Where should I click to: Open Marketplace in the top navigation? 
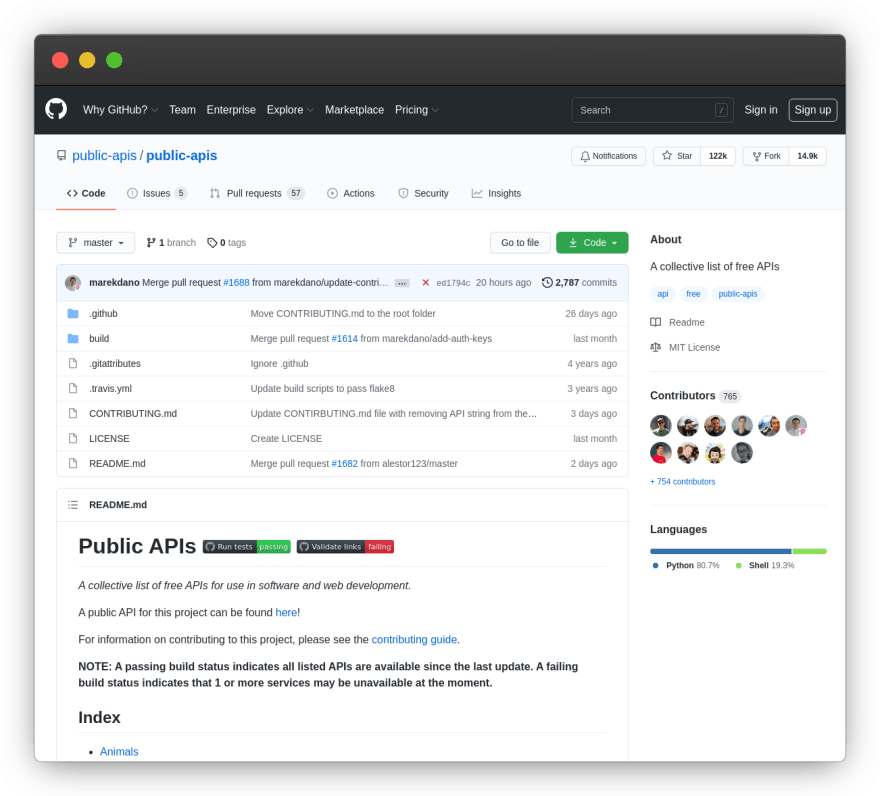[354, 110]
